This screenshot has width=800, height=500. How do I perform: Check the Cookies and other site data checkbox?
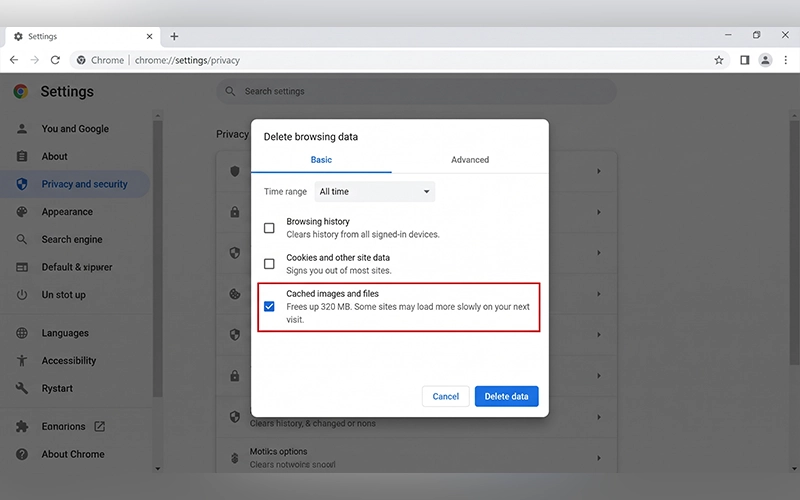(269, 264)
